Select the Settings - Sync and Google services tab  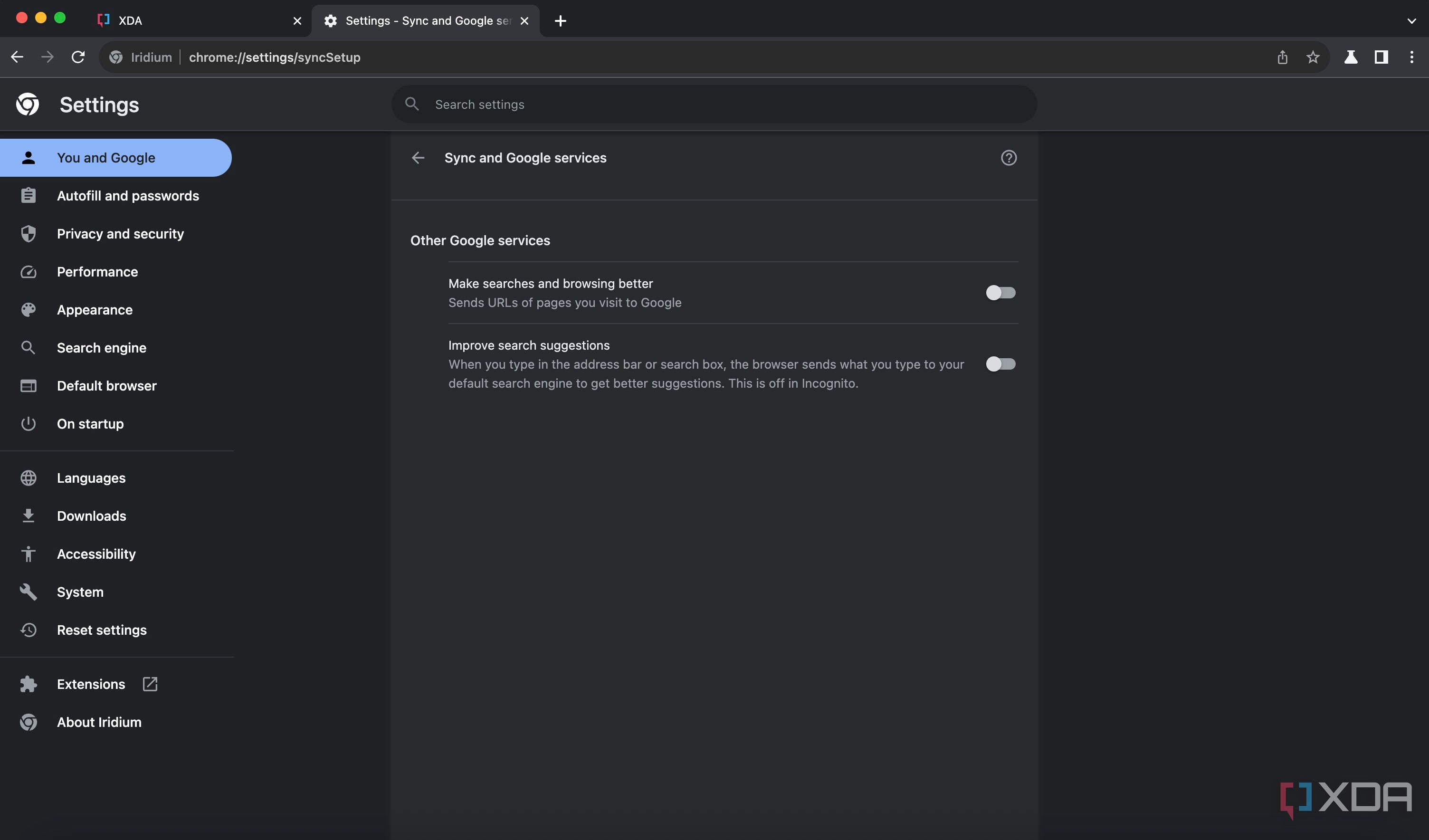pos(425,21)
